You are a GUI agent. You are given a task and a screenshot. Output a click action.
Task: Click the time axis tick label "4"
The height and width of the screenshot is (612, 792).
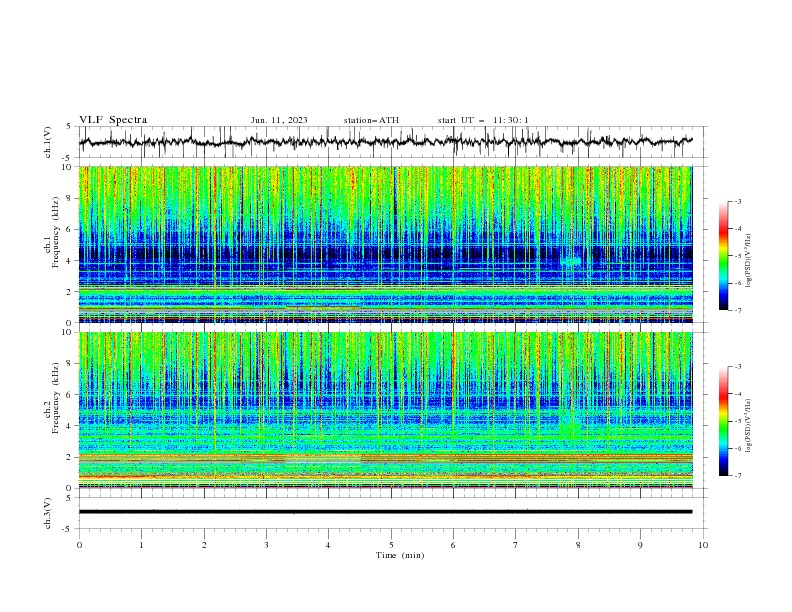pos(329,545)
